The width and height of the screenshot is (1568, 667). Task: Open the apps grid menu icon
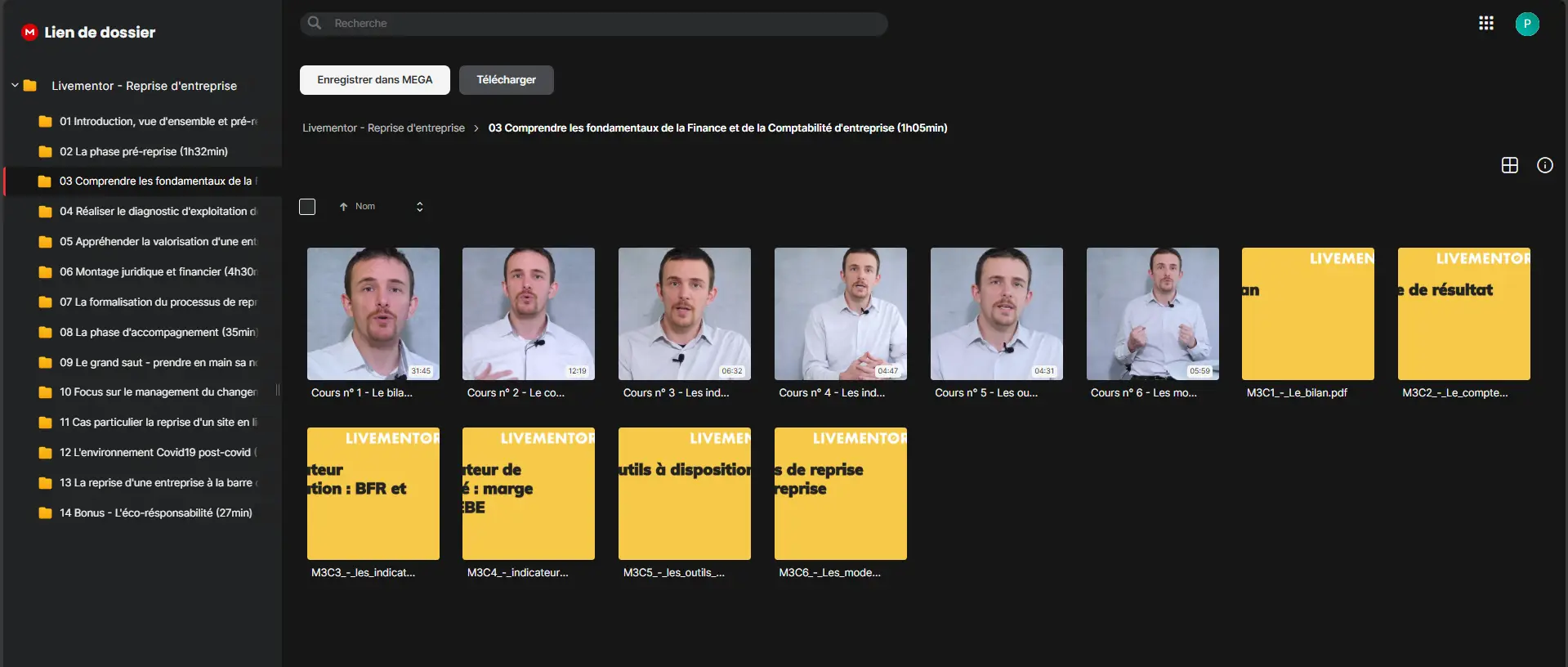(1485, 24)
